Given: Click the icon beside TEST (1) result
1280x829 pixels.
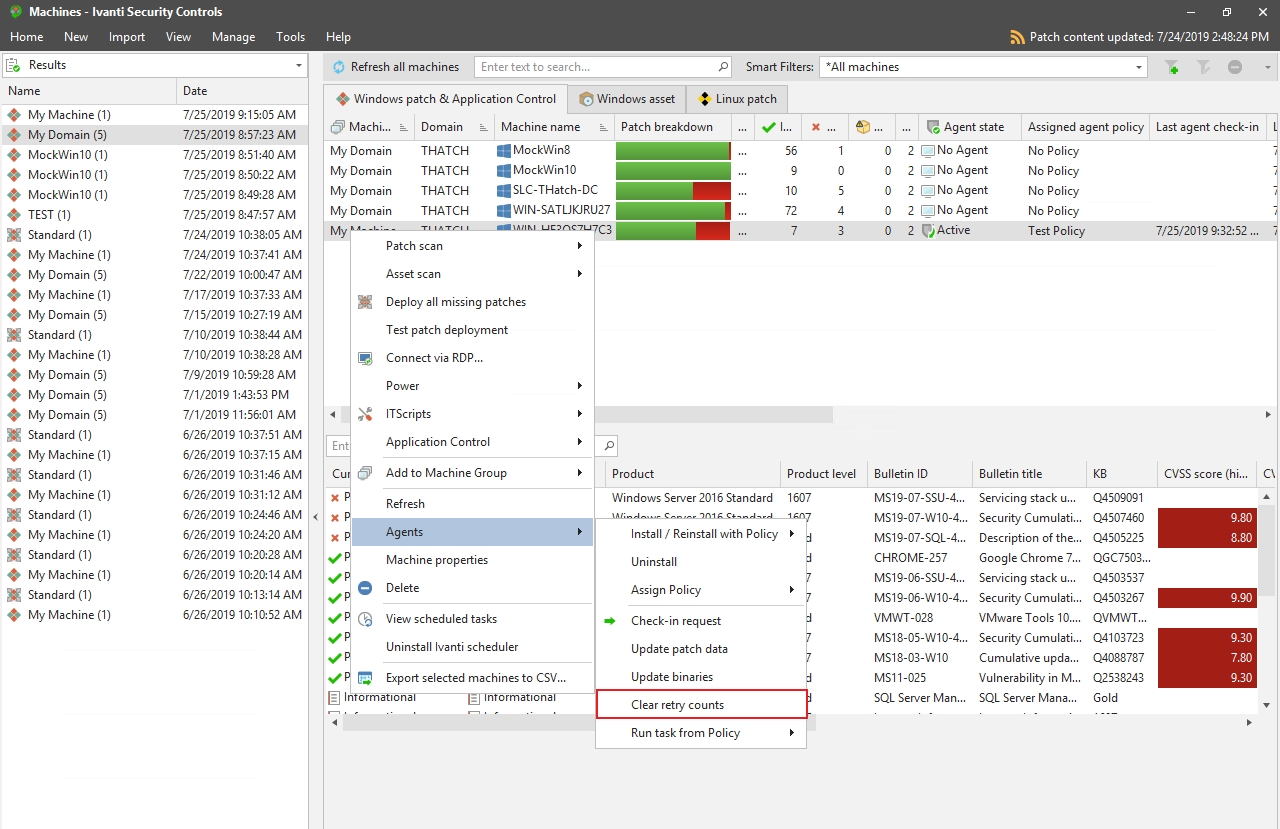Looking at the screenshot, I should pos(14,215).
